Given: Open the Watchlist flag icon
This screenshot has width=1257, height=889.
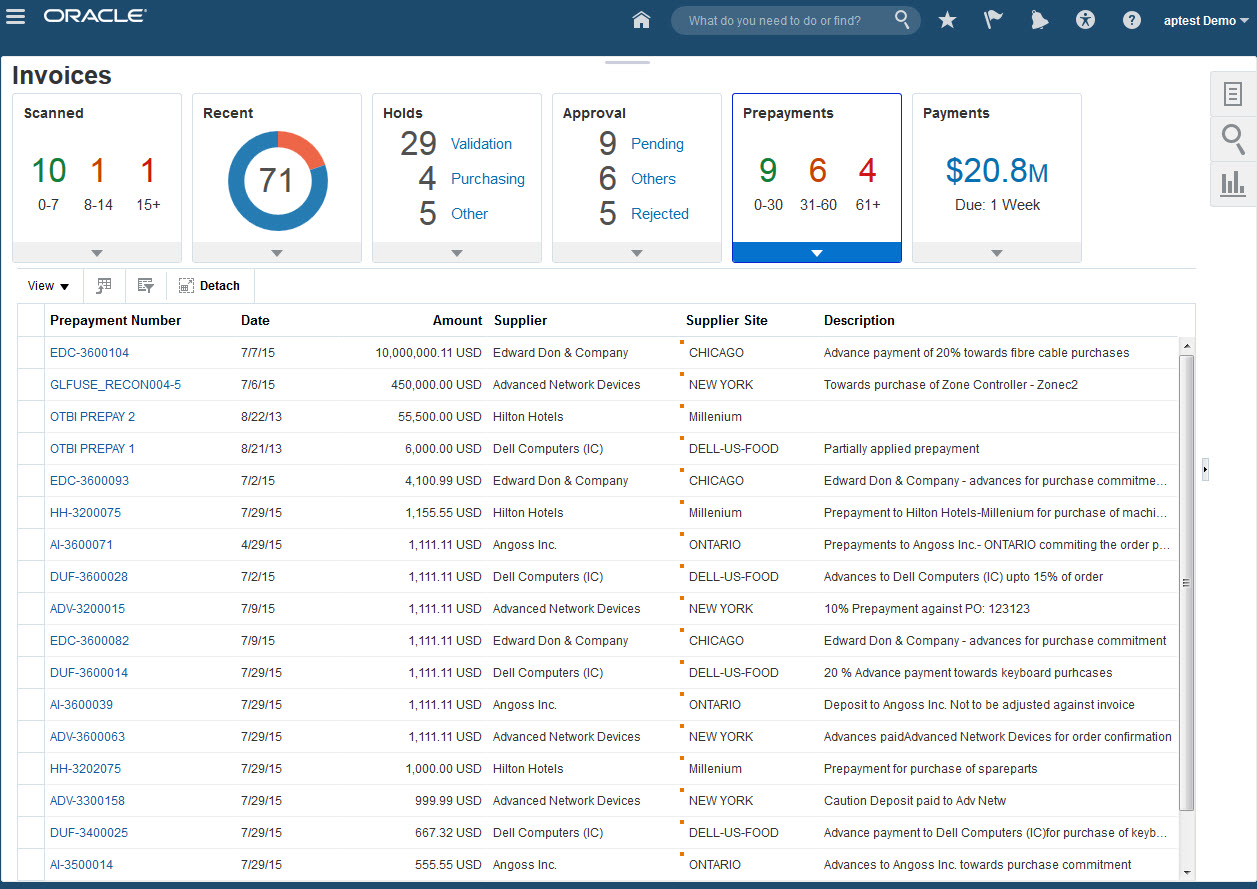Looking at the screenshot, I should tap(993, 20).
